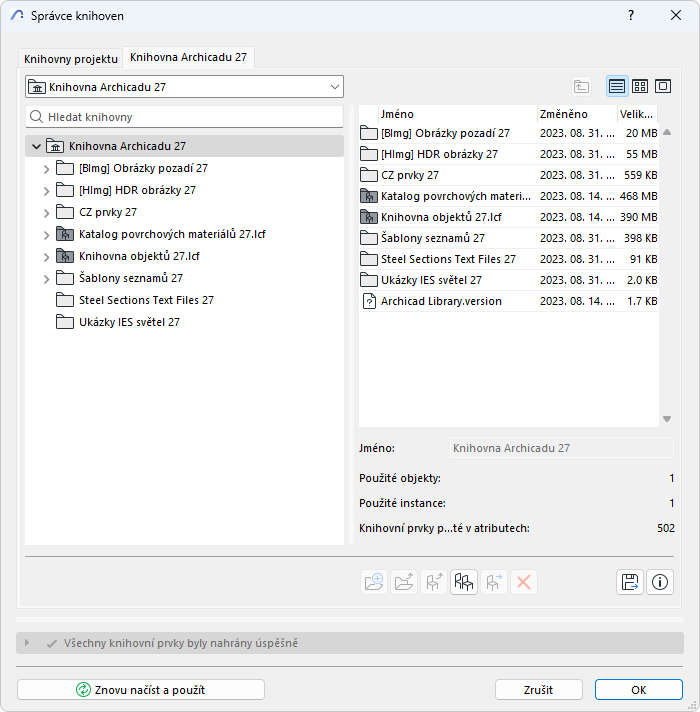700x712 pixels.
Task: Open the library info (i) icon
Action: [660, 582]
